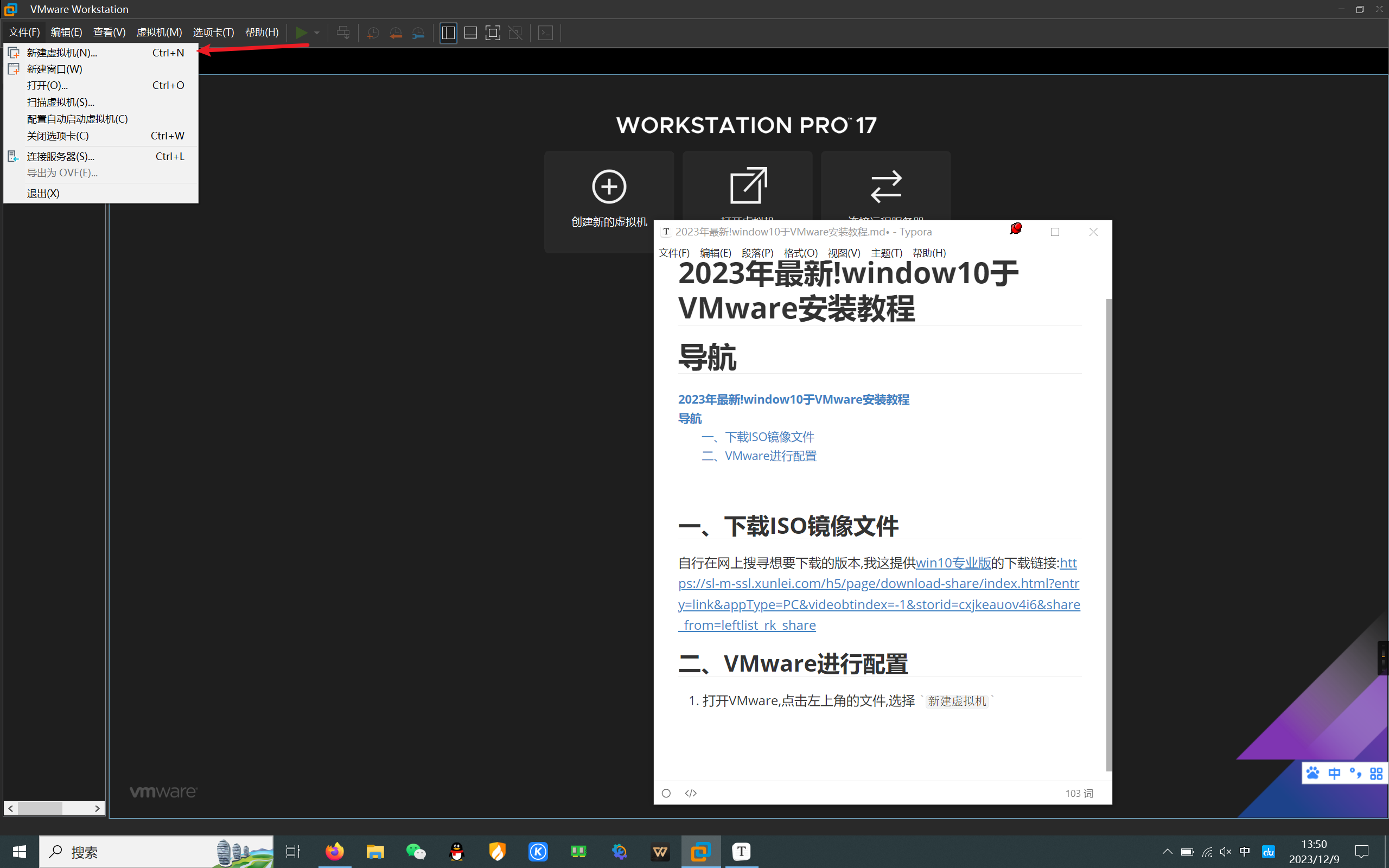Click the connect to remote server arrows icon

[885, 186]
